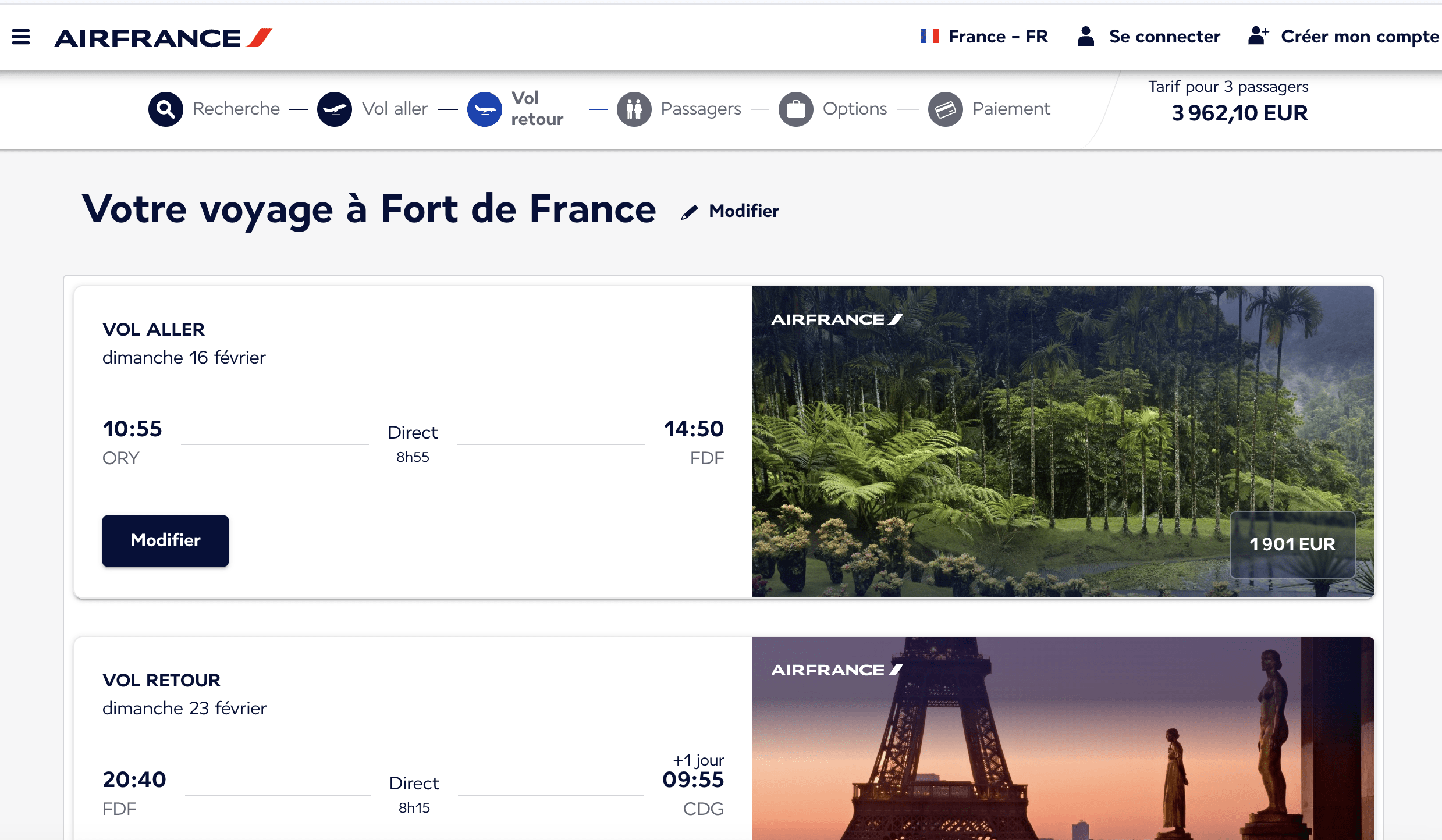Click Créer mon compte link
This screenshot has width=1442, height=840.
[x=1360, y=36]
